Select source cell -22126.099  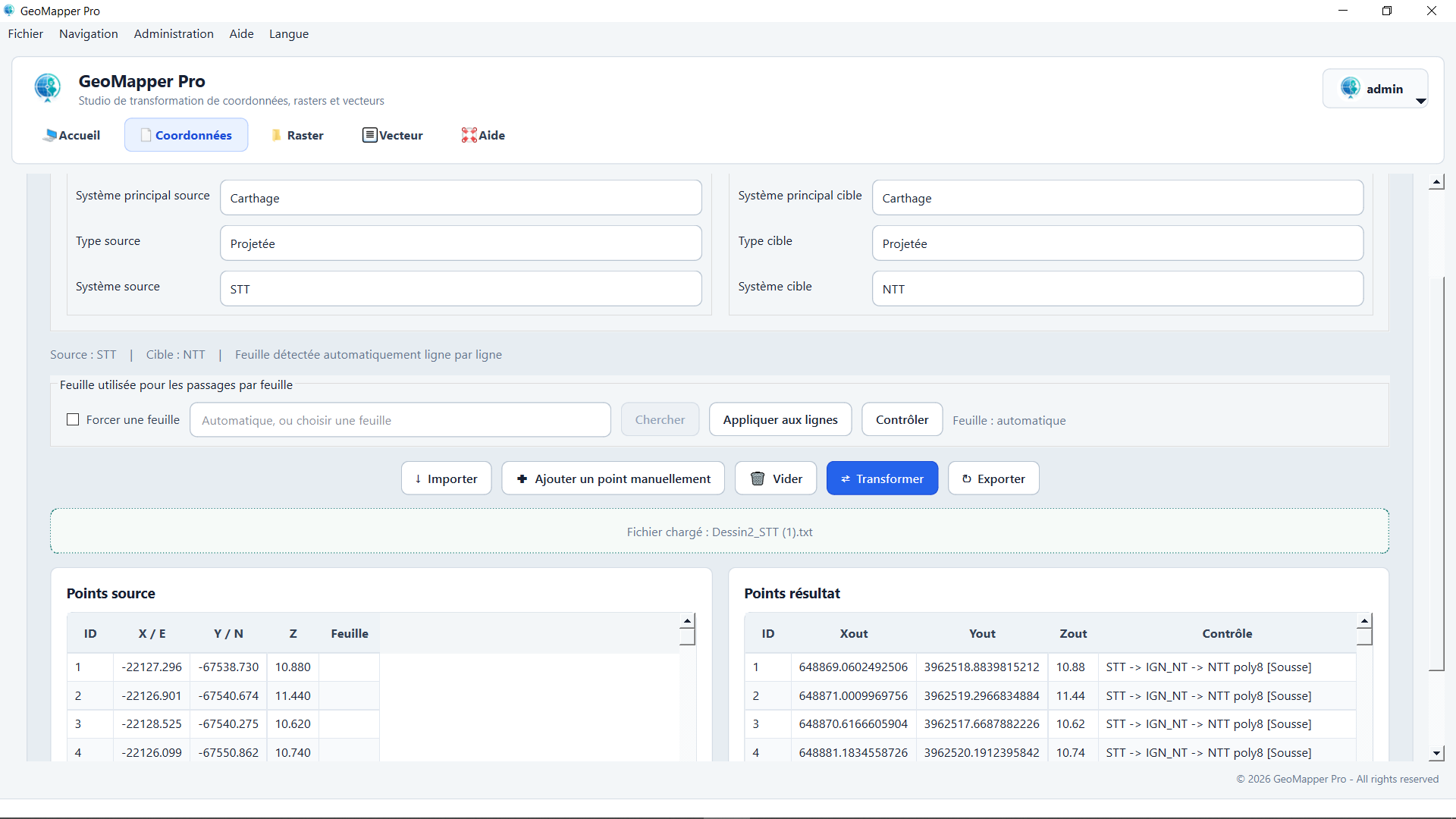(152, 752)
